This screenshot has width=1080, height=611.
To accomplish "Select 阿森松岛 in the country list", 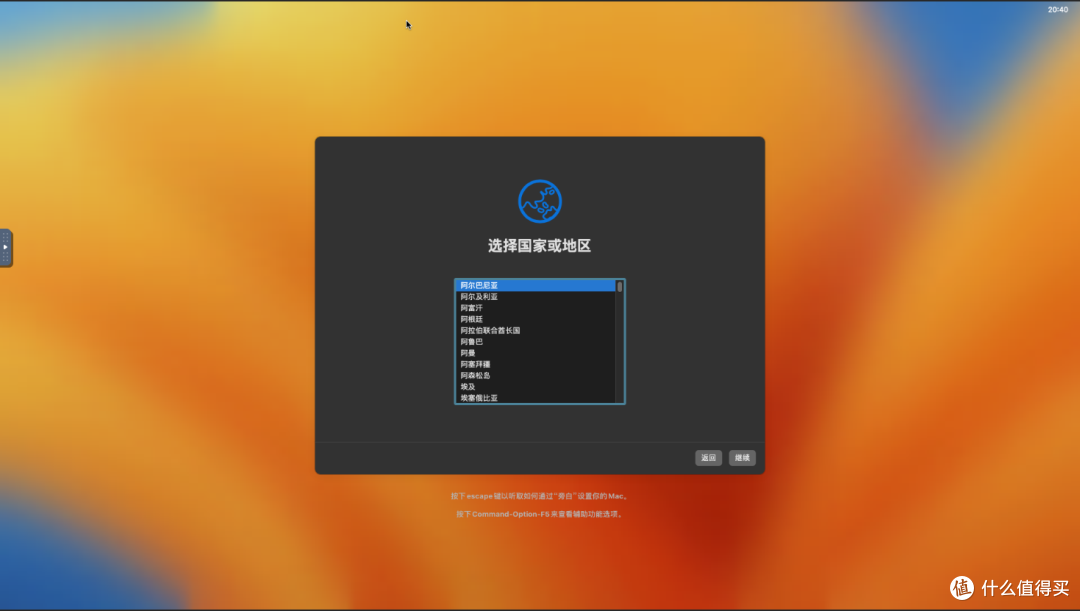I will 520,375.
